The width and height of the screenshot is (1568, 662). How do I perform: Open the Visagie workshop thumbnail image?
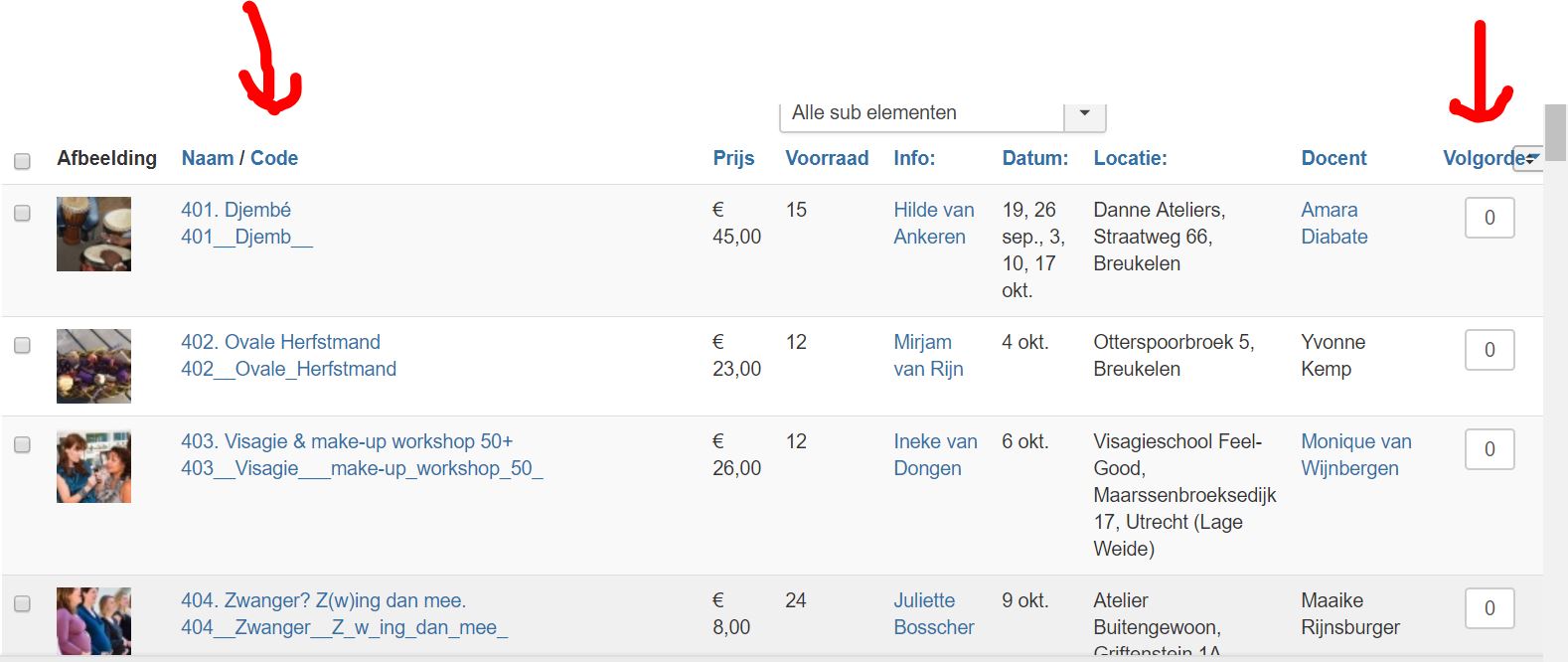[93, 466]
